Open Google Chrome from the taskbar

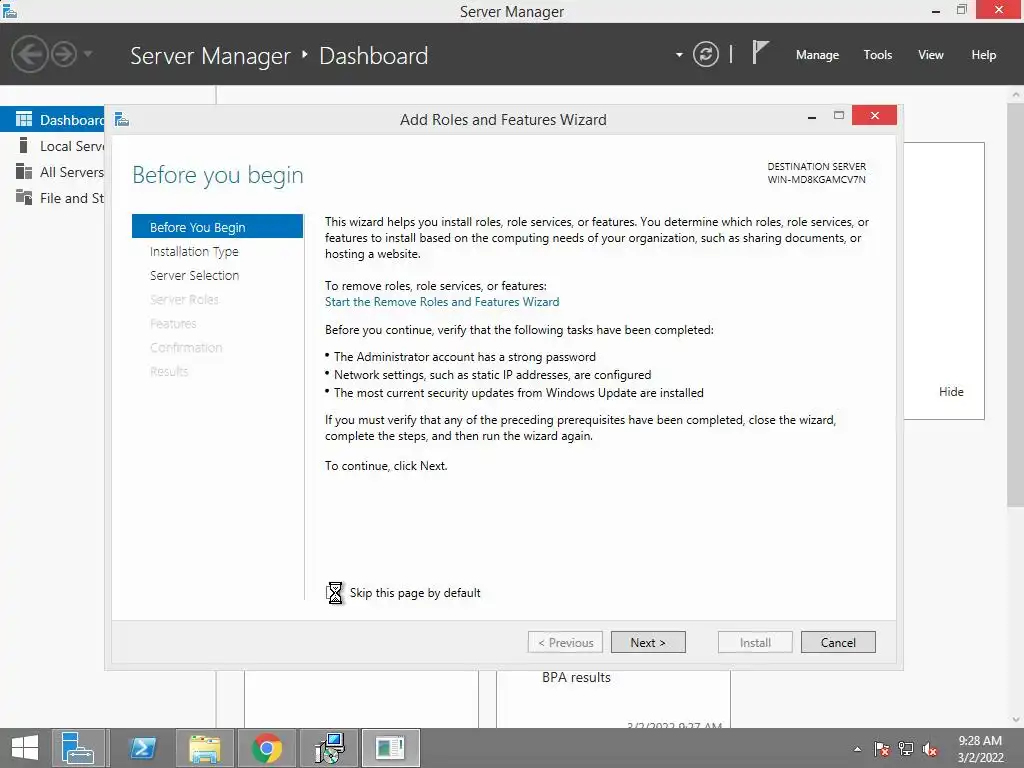tap(266, 748)
